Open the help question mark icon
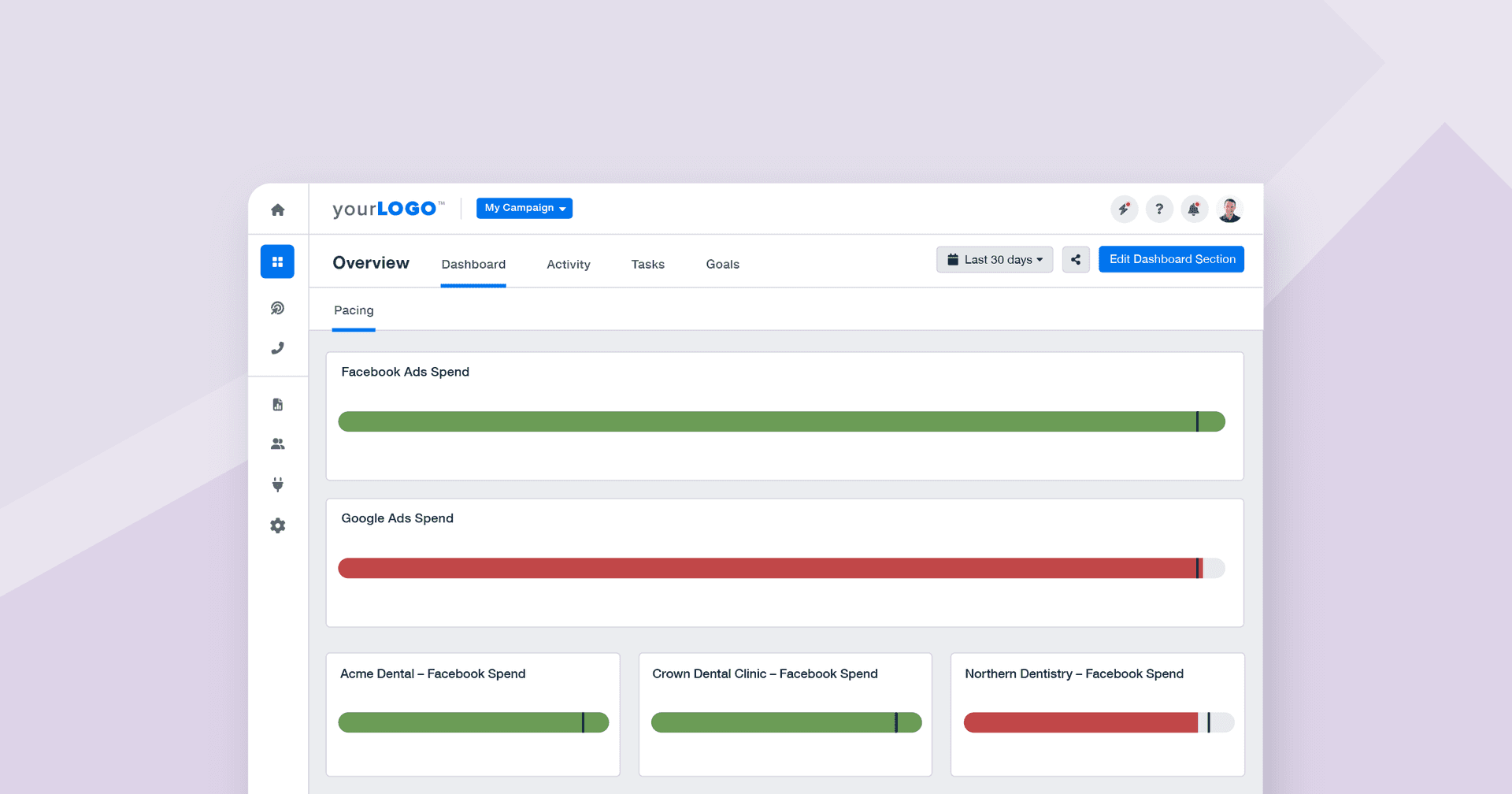The height and width of the screenshot is (794, 1512). coord(1159,210)
